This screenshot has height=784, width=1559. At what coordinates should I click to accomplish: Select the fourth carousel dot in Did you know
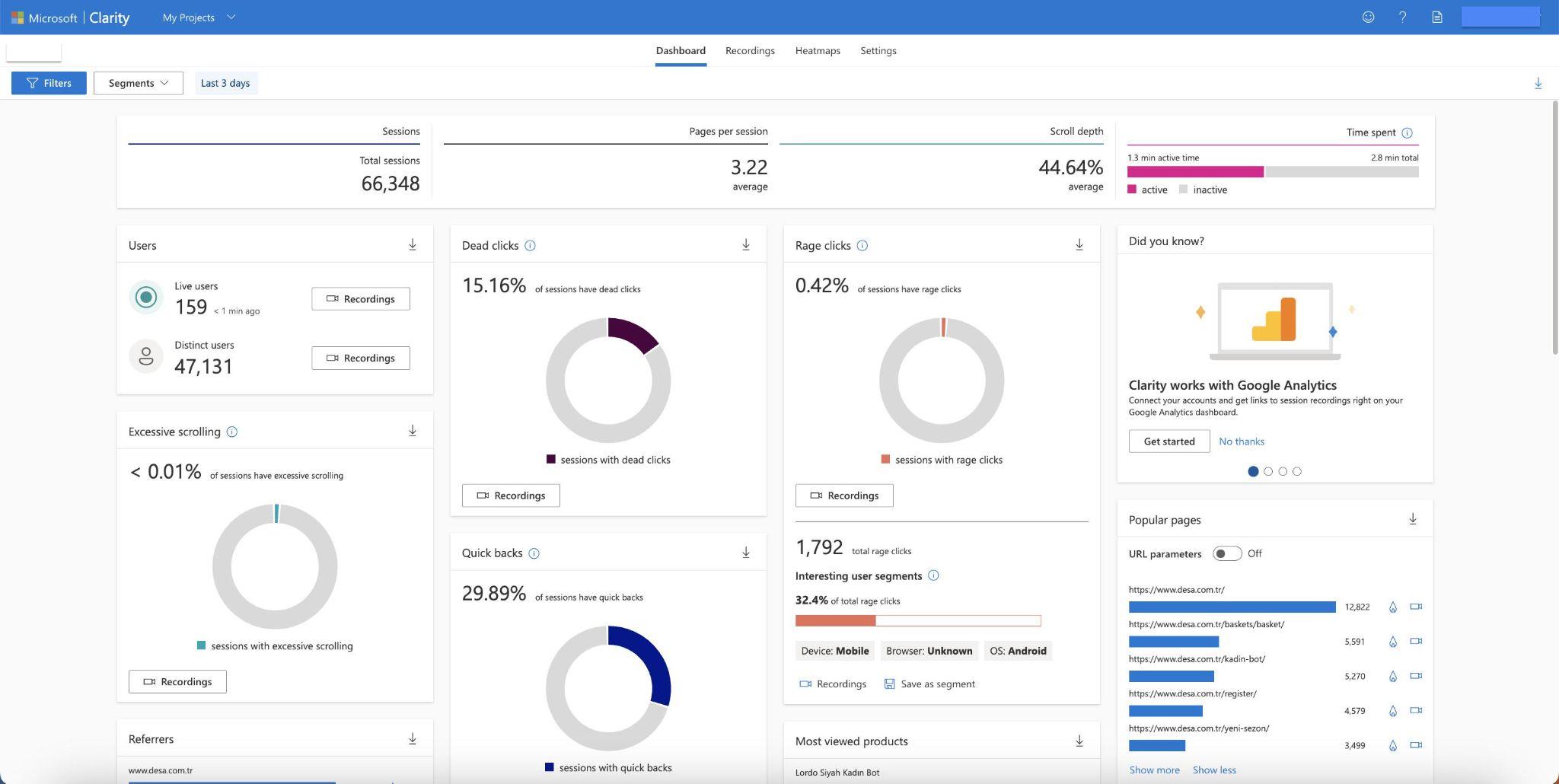pyautogui.click(x=1297, y=471)
